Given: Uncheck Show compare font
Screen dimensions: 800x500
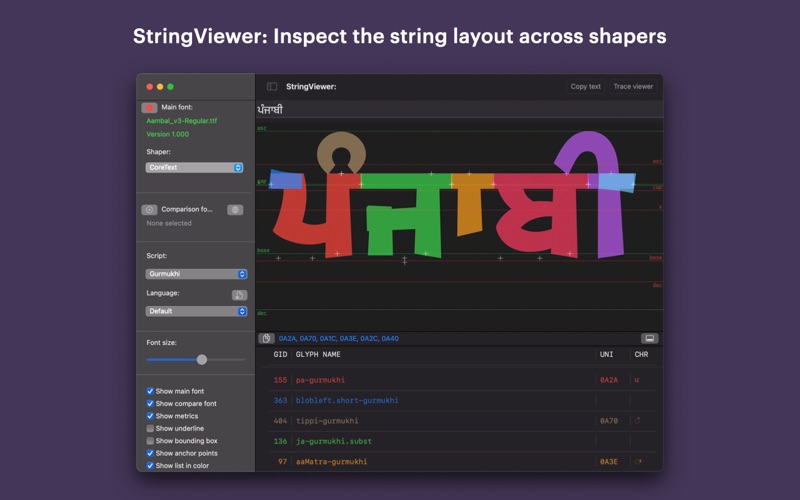Looking at the screenshot, I should click(x=150, y=404).
